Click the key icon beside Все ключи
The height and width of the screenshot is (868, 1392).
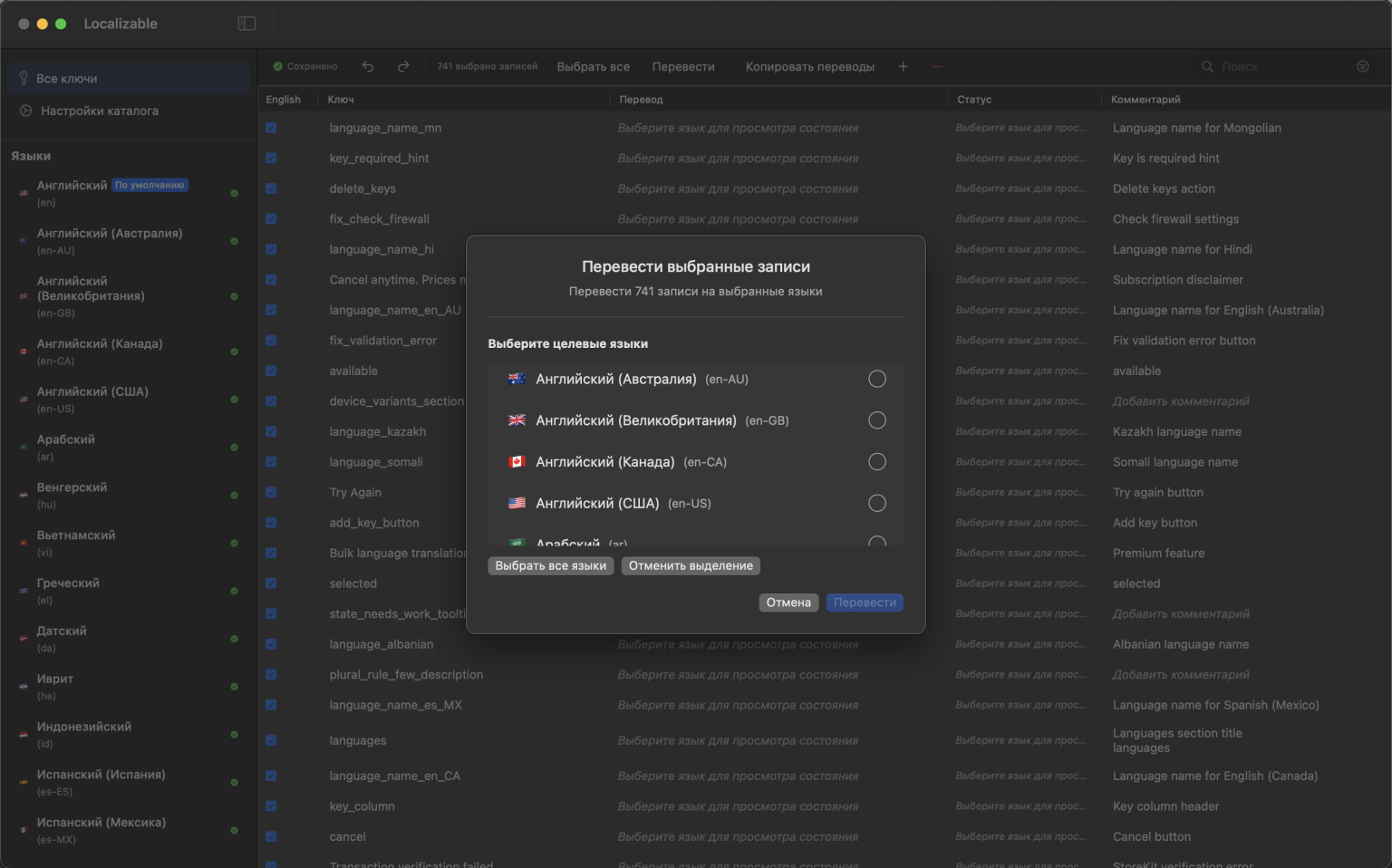pos(24,79)
